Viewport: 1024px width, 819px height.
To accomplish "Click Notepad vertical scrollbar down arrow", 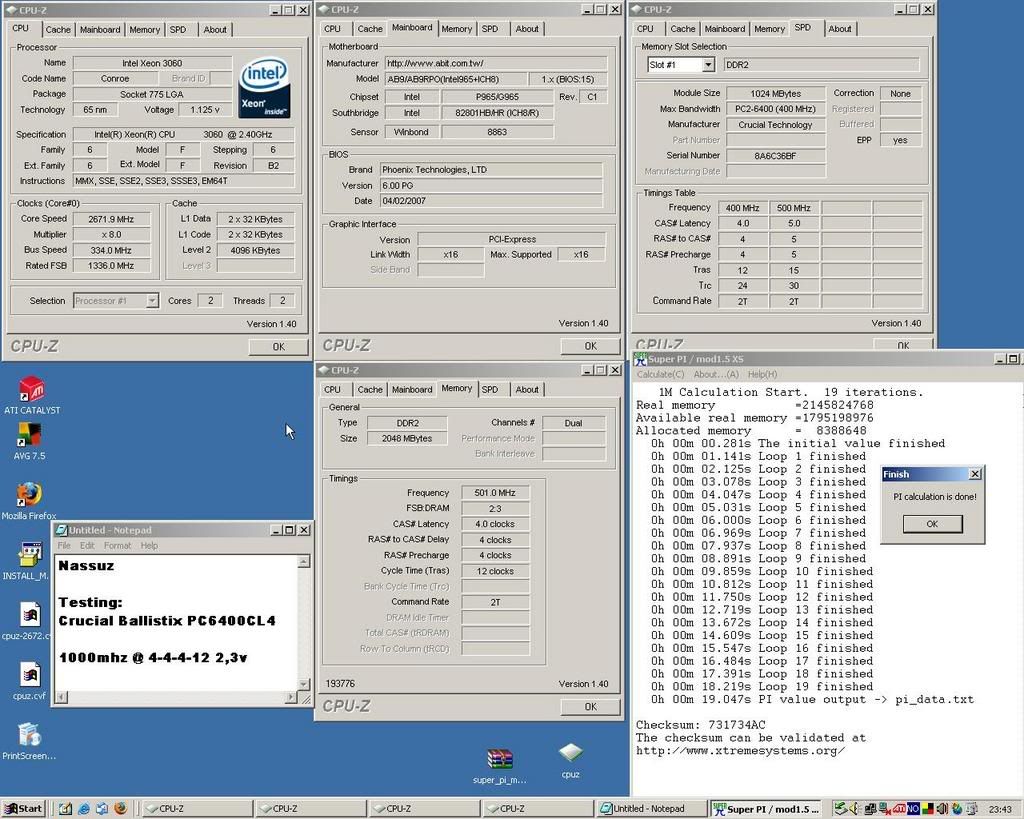I will 304,684.
